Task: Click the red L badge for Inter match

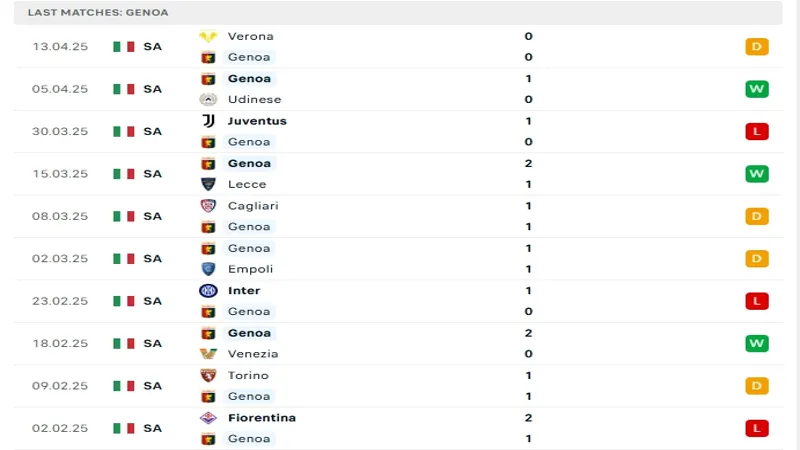Action: [x=756, y=301]
